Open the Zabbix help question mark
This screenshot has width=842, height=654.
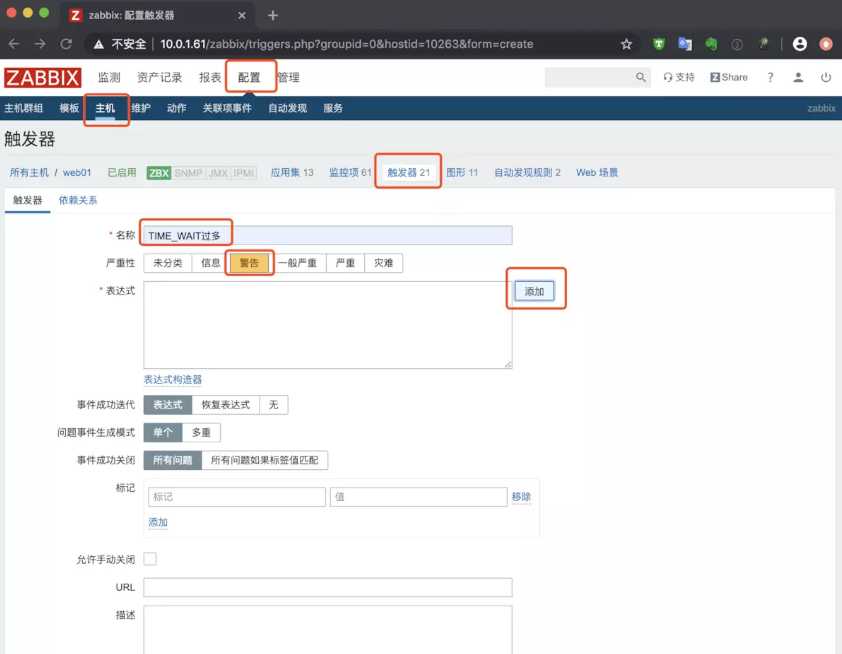pos(770,77)
